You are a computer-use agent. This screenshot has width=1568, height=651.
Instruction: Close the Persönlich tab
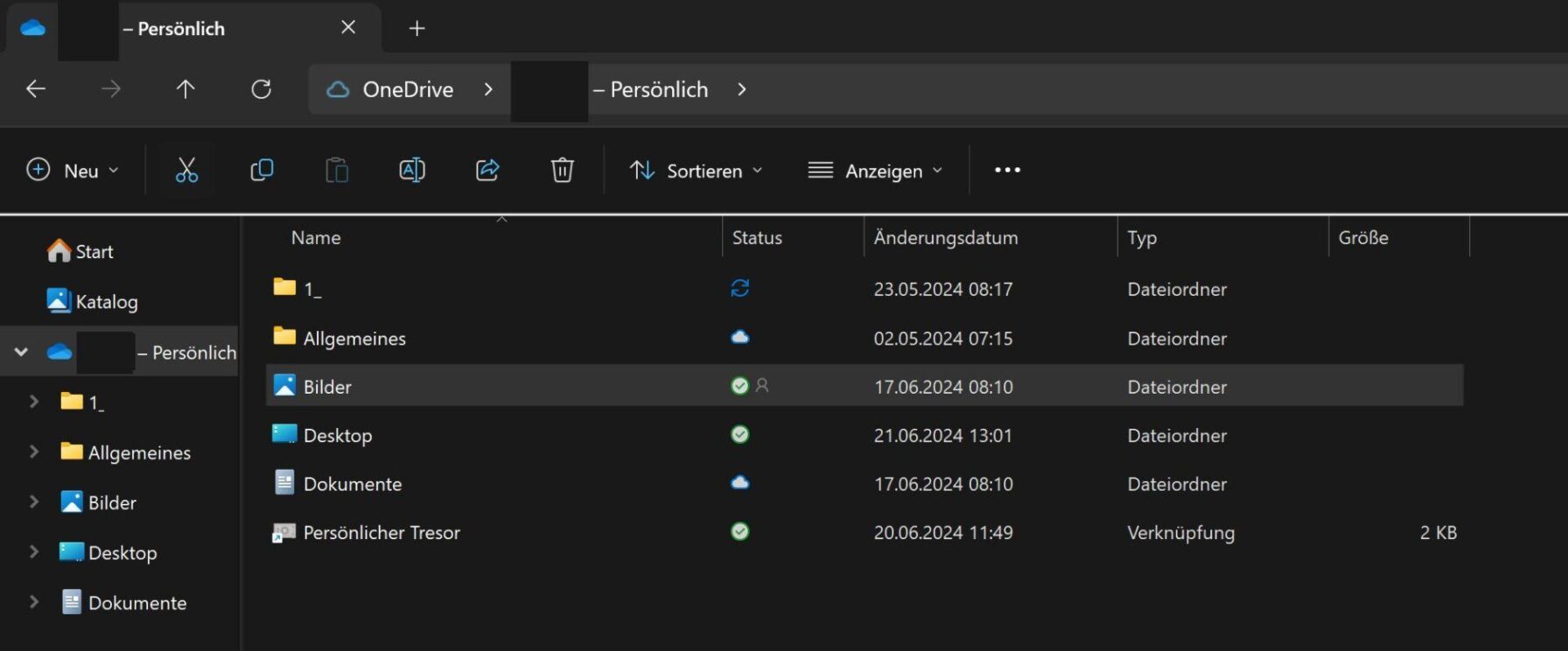pos(348,28)
